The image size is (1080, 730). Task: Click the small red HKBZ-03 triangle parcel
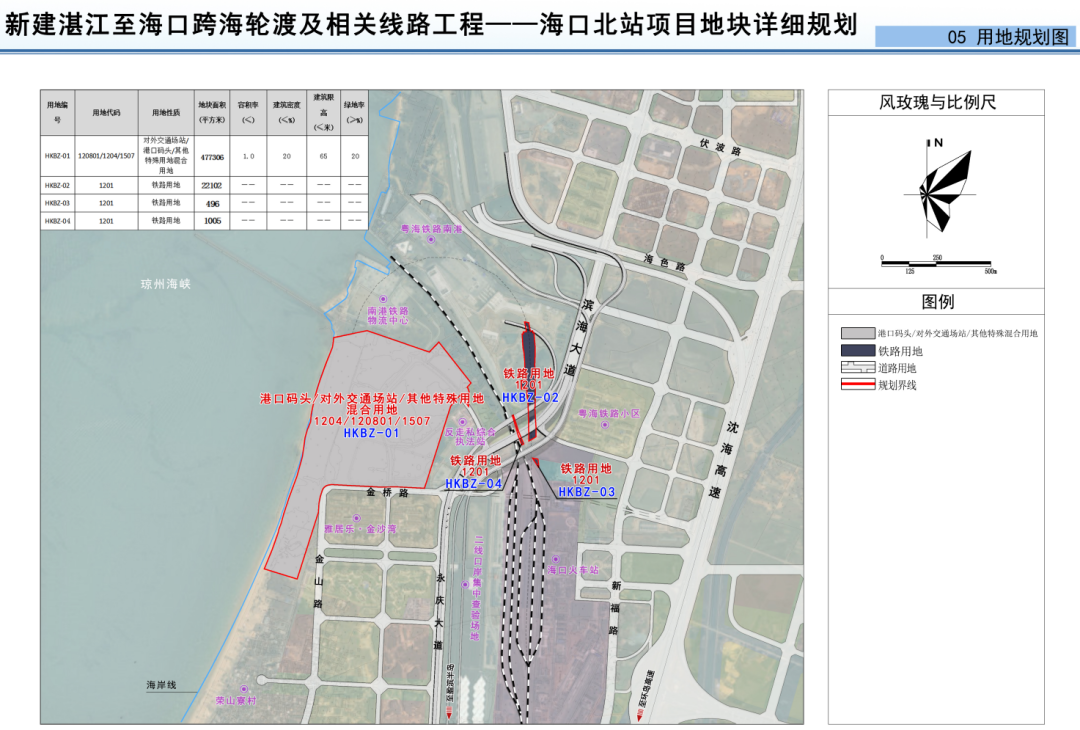pos(537,462)
